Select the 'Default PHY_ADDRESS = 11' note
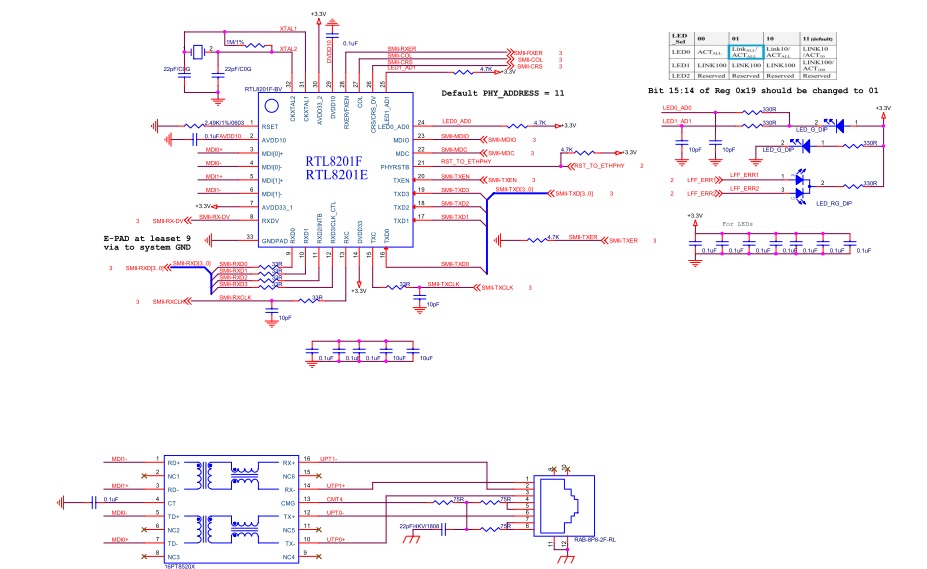Screen dimensions: 927x569 tap(503, 93)
